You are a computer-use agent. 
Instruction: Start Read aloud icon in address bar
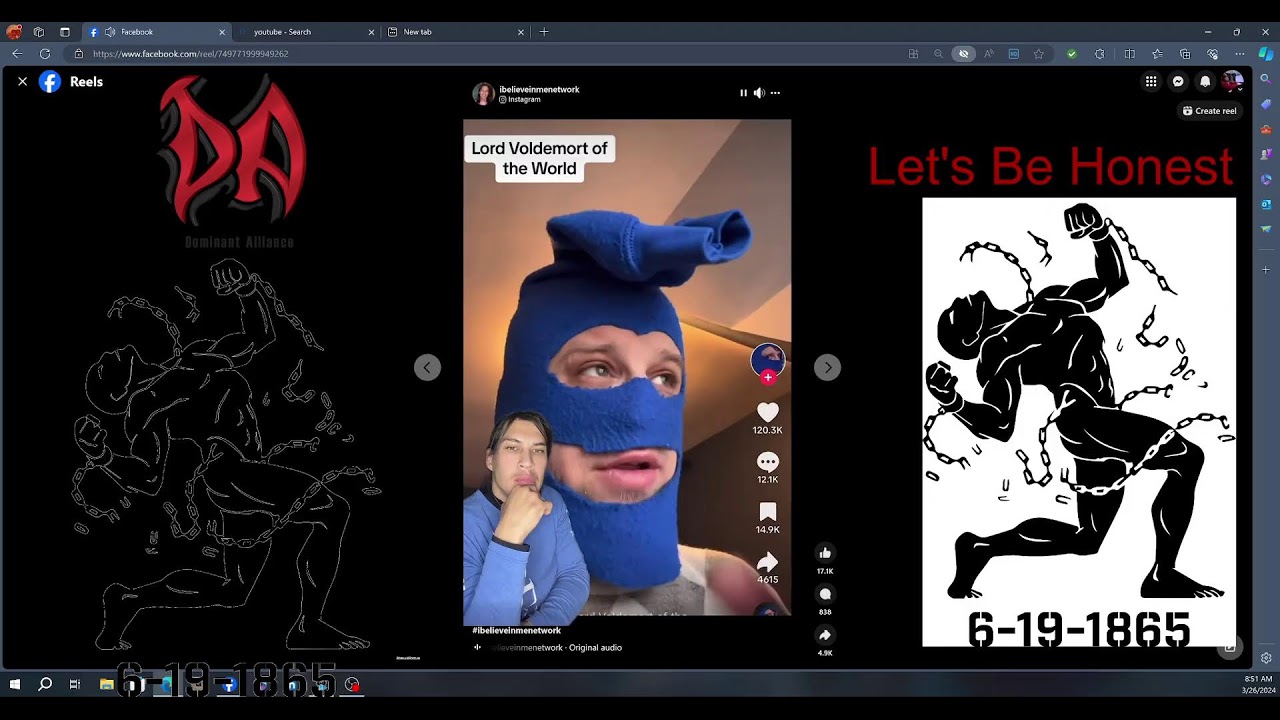(989, 54)
